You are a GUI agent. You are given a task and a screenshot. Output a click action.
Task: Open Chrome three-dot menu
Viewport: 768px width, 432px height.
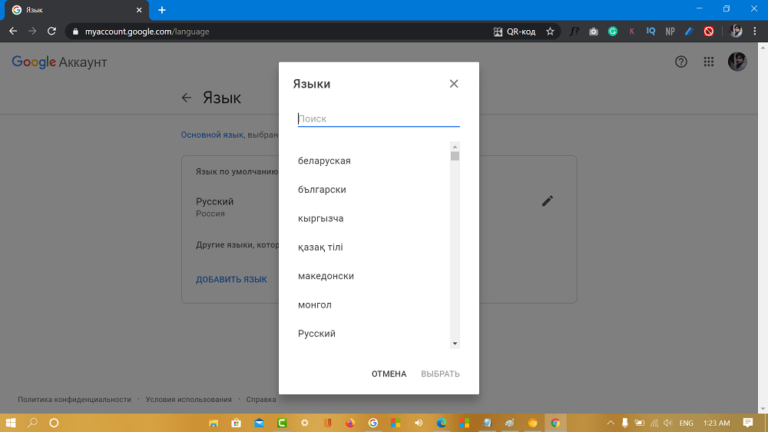pyautogui.click(x=755, y=31)
